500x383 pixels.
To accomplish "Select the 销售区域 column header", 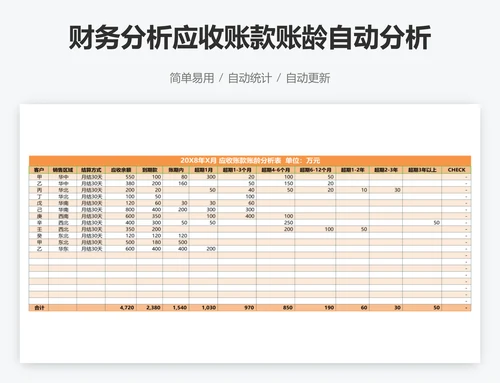I will 63,170.
